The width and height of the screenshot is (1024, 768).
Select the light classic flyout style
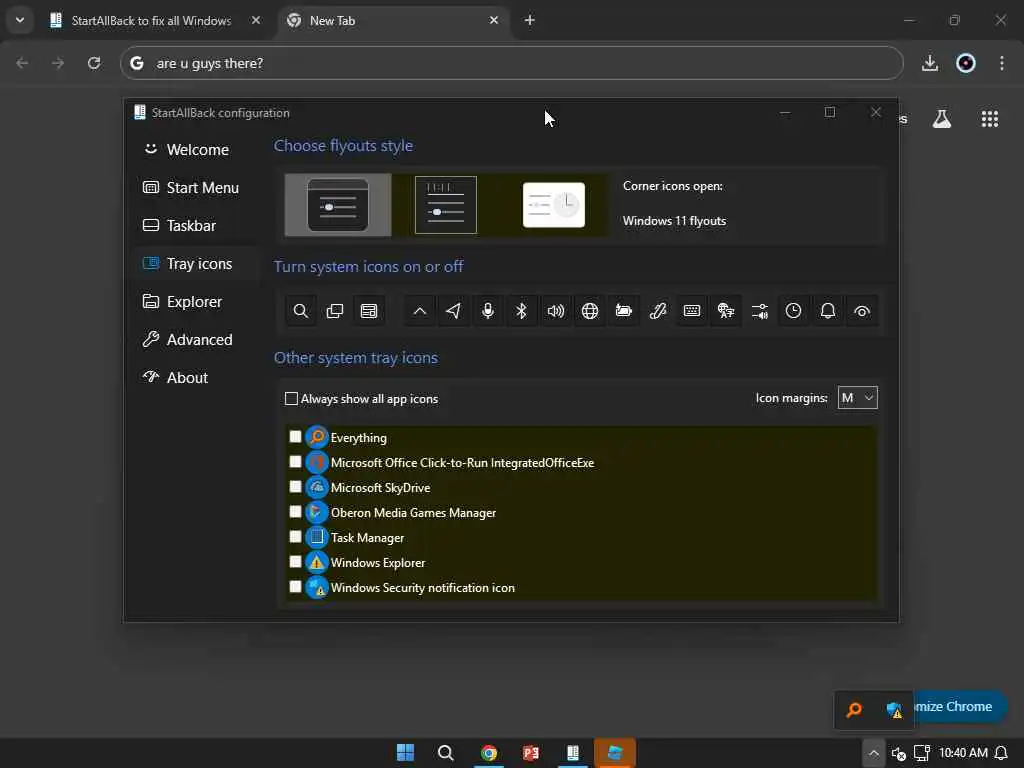554,205
